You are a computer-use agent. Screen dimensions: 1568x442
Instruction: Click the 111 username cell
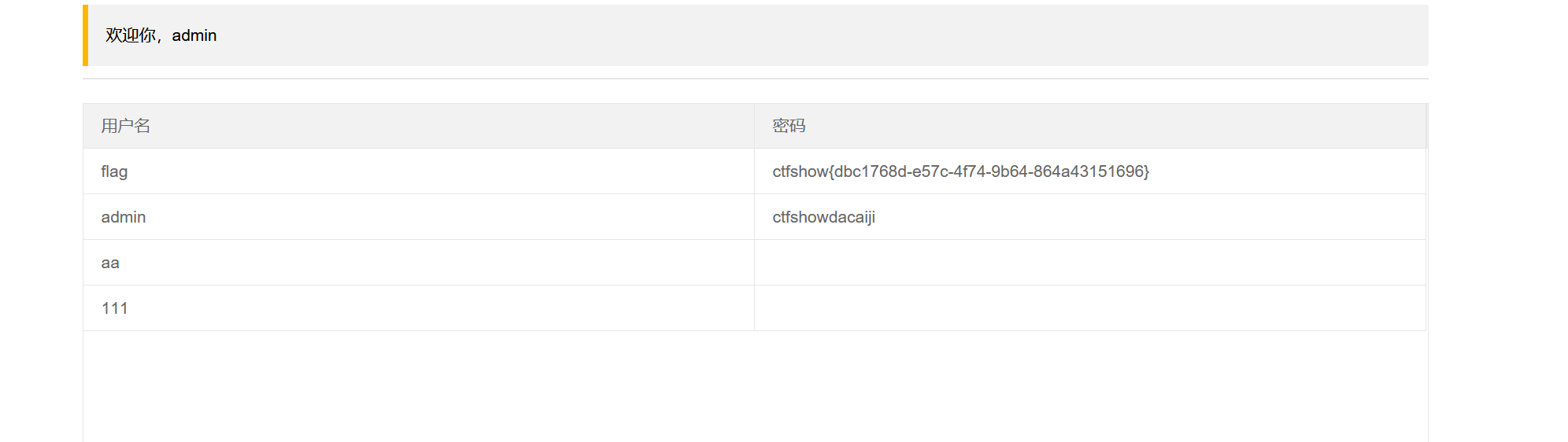coord(418,308)
